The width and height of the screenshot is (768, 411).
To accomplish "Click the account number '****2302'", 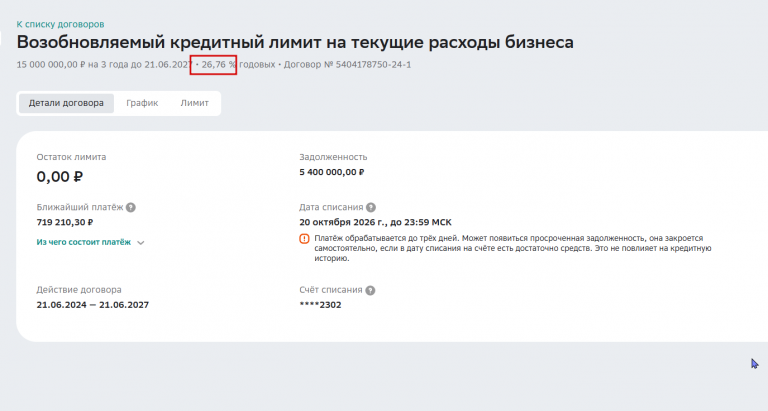I will pos(320,305).
